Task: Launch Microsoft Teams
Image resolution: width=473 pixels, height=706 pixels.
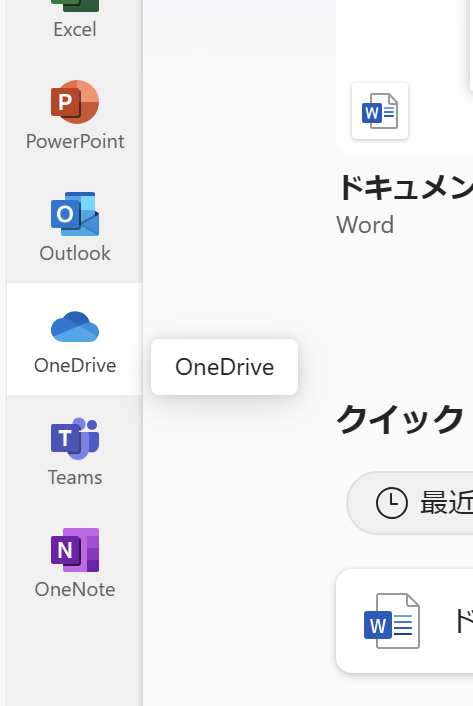Action: click(75, 451)
